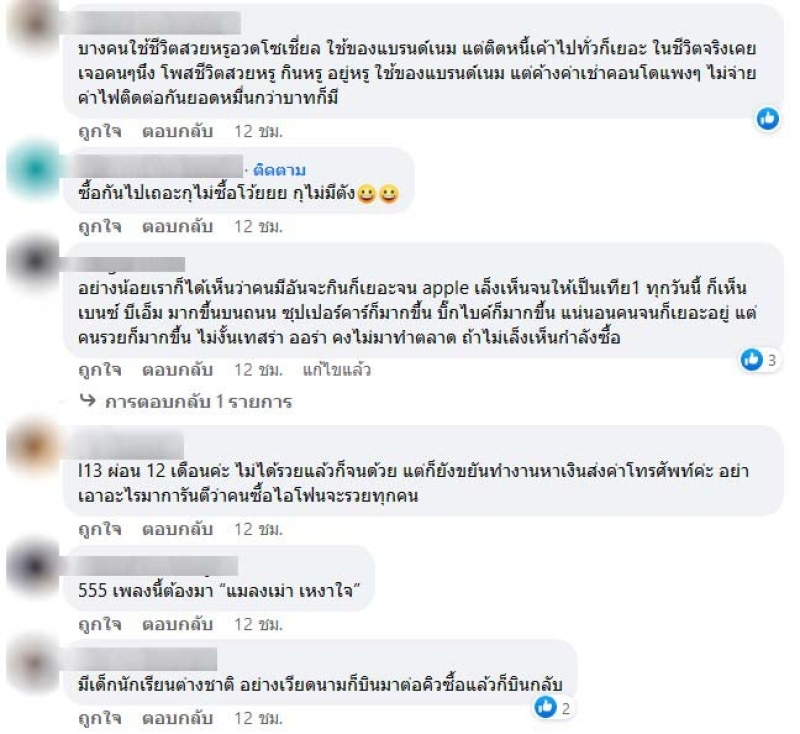Reply to the I13 comment with ตอบกลับ
This screenshot has width=800, height=734.
[x=177, y=529]
